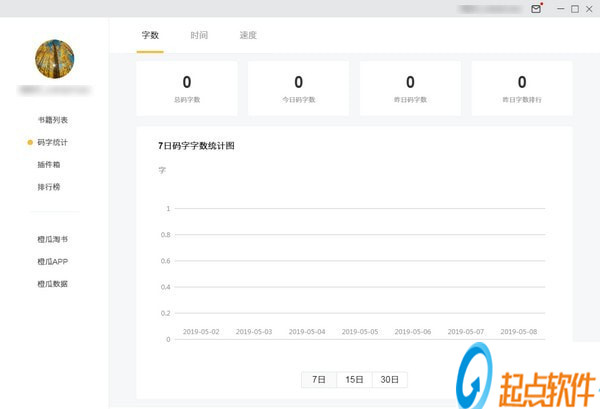Select the 30日 range button

pyautogui.click(x=390, y=380)
